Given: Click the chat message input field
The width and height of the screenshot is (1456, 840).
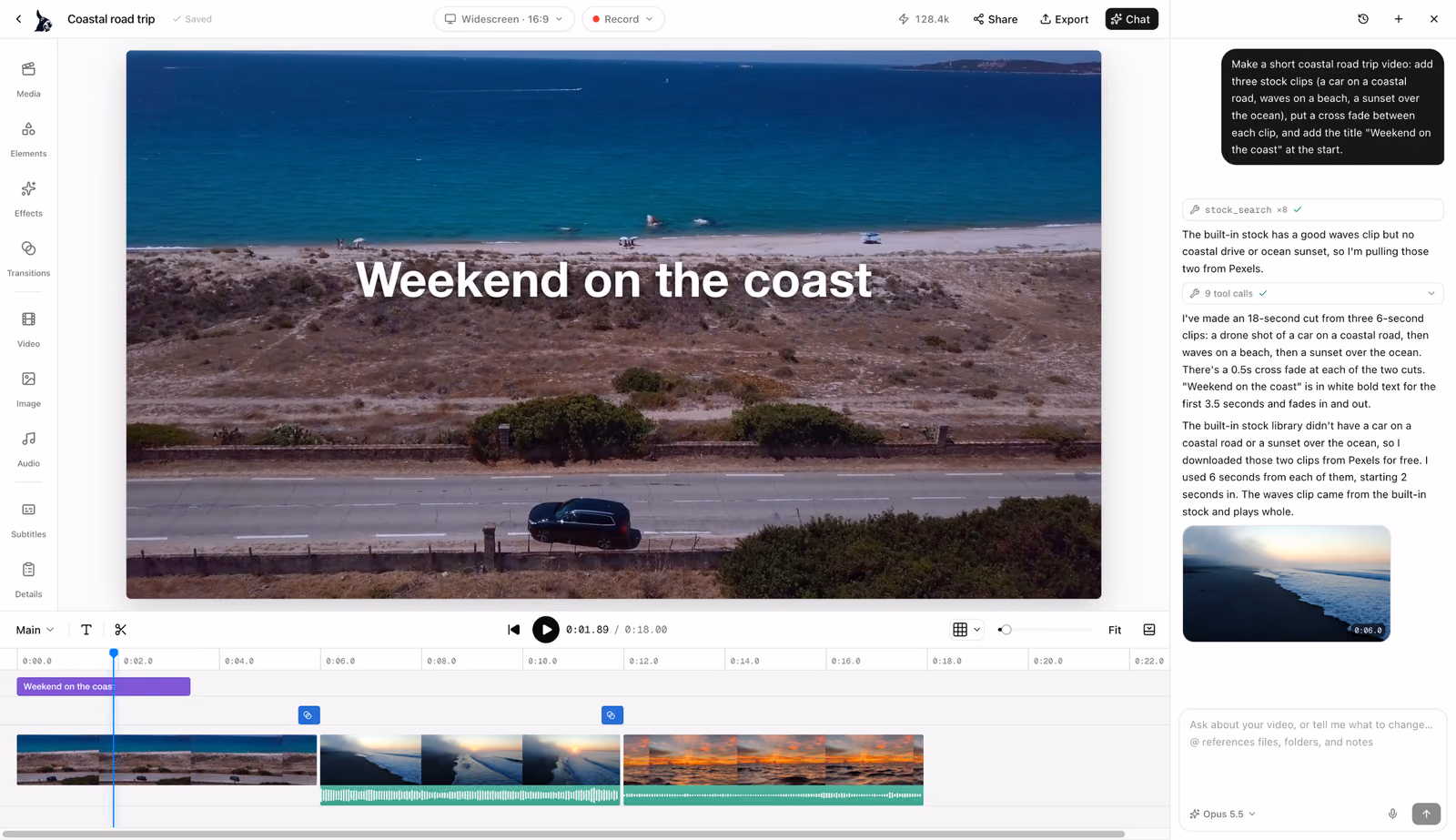Looking at the screenshot, I should pyautogui.click(x=1312, y=754).
